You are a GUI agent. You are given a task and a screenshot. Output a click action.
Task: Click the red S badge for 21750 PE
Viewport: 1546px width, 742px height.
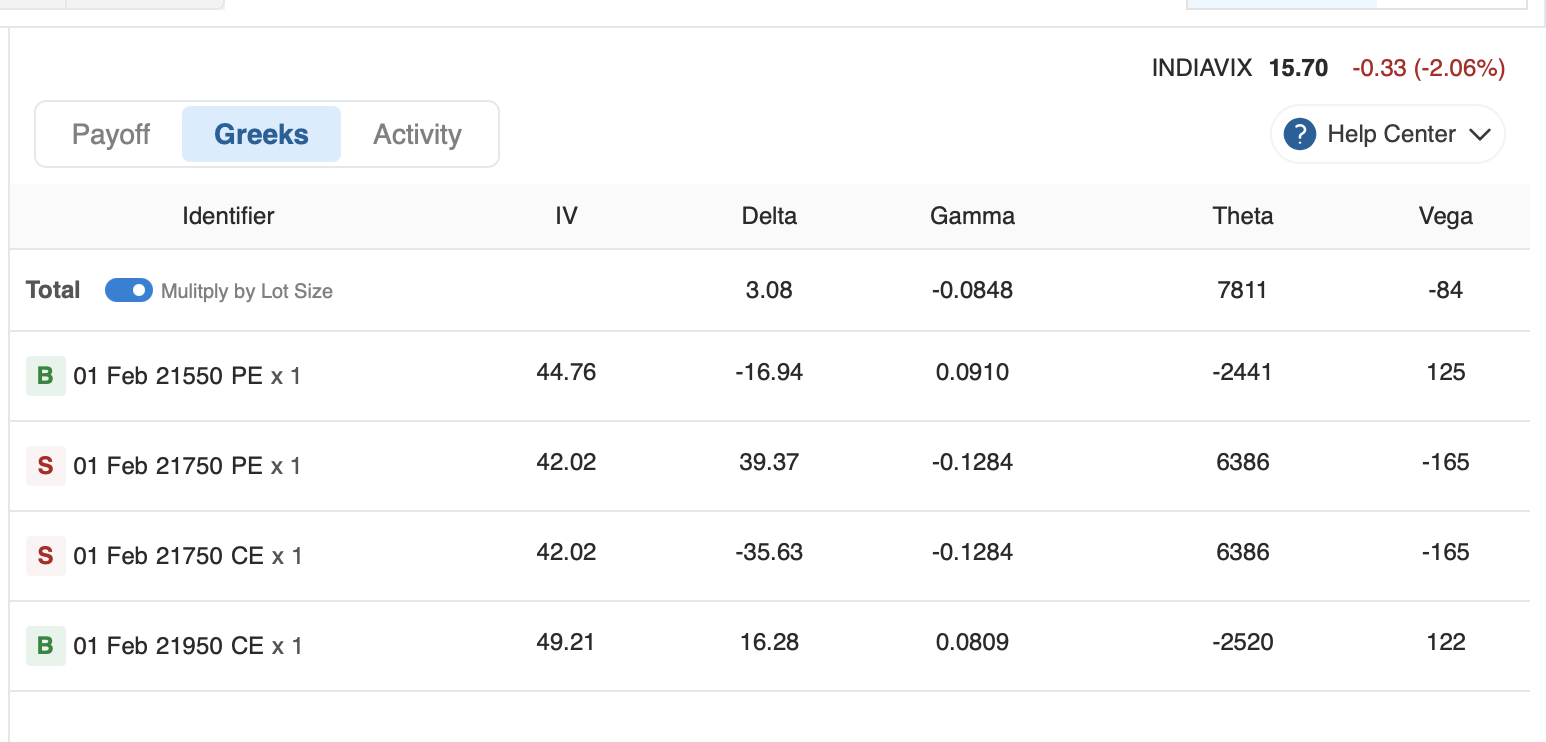45,466
